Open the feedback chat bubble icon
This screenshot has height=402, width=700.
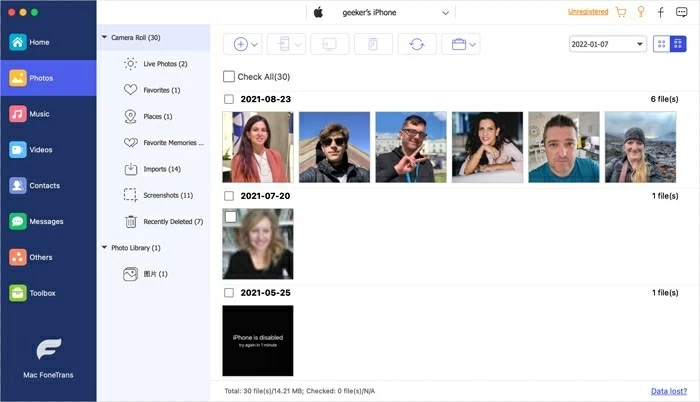click(680, 13)
